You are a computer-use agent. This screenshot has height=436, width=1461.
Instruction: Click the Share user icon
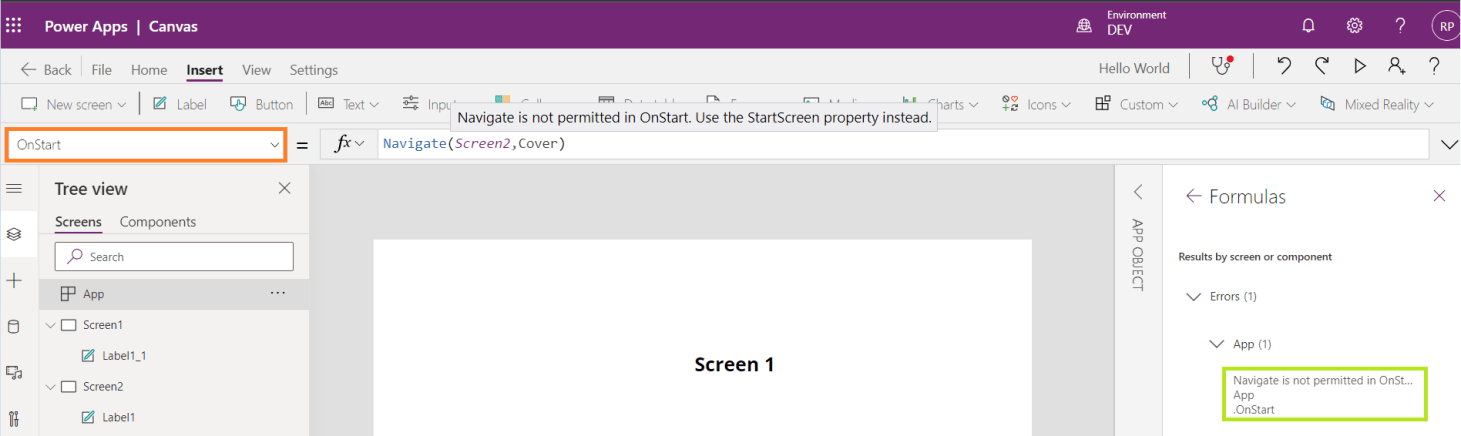[1396, 67]
